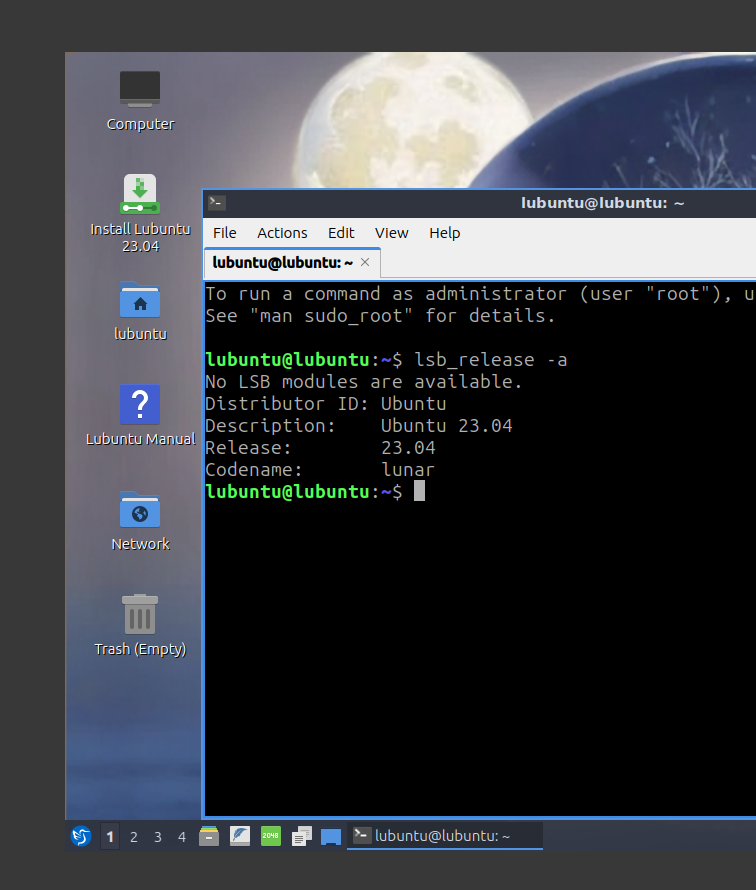Open the Lubuntu start menu bird logo

(81, 836)
